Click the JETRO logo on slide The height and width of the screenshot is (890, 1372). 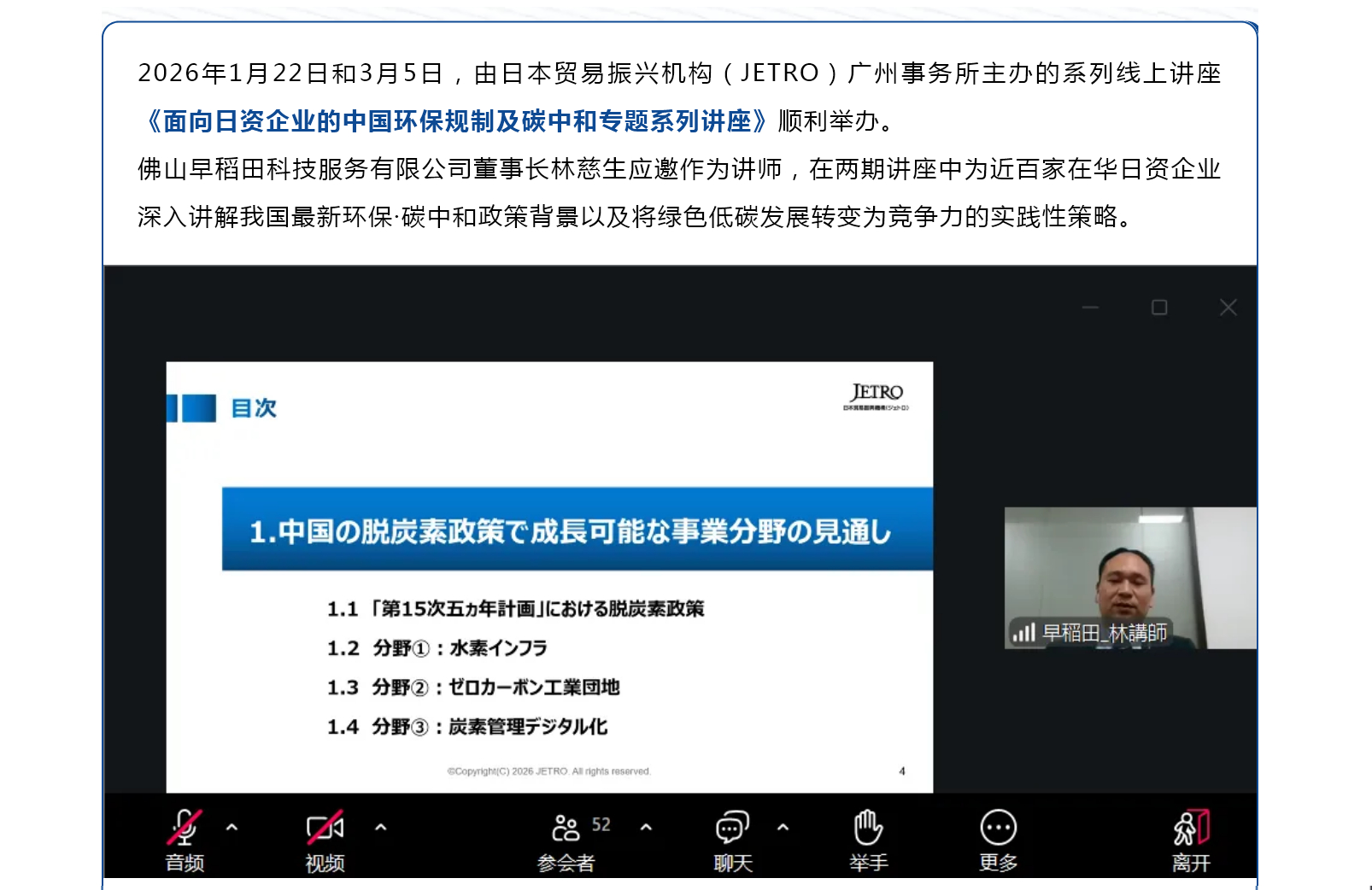pos(877,395)
